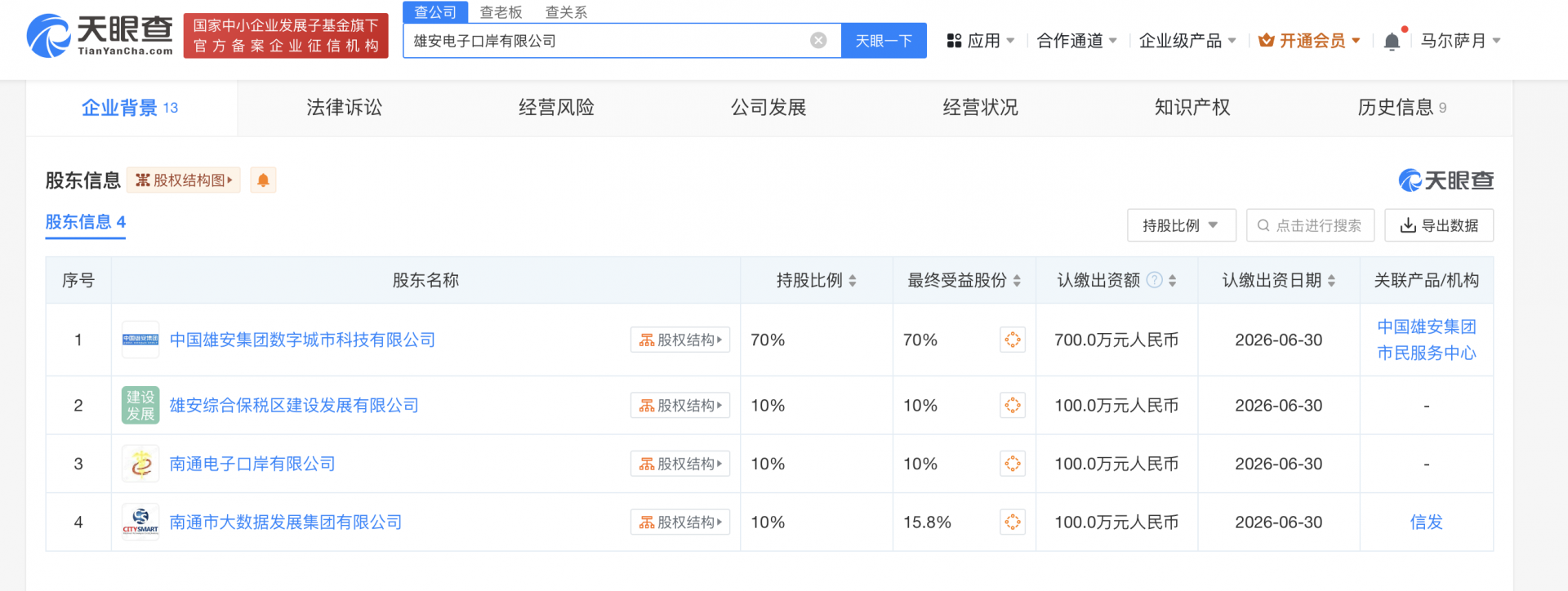The width and height of the screenshot is (1568, 591).
Task: Click the TianYanCha home logo
Action: pyautogui.click(x=100, y=37)
